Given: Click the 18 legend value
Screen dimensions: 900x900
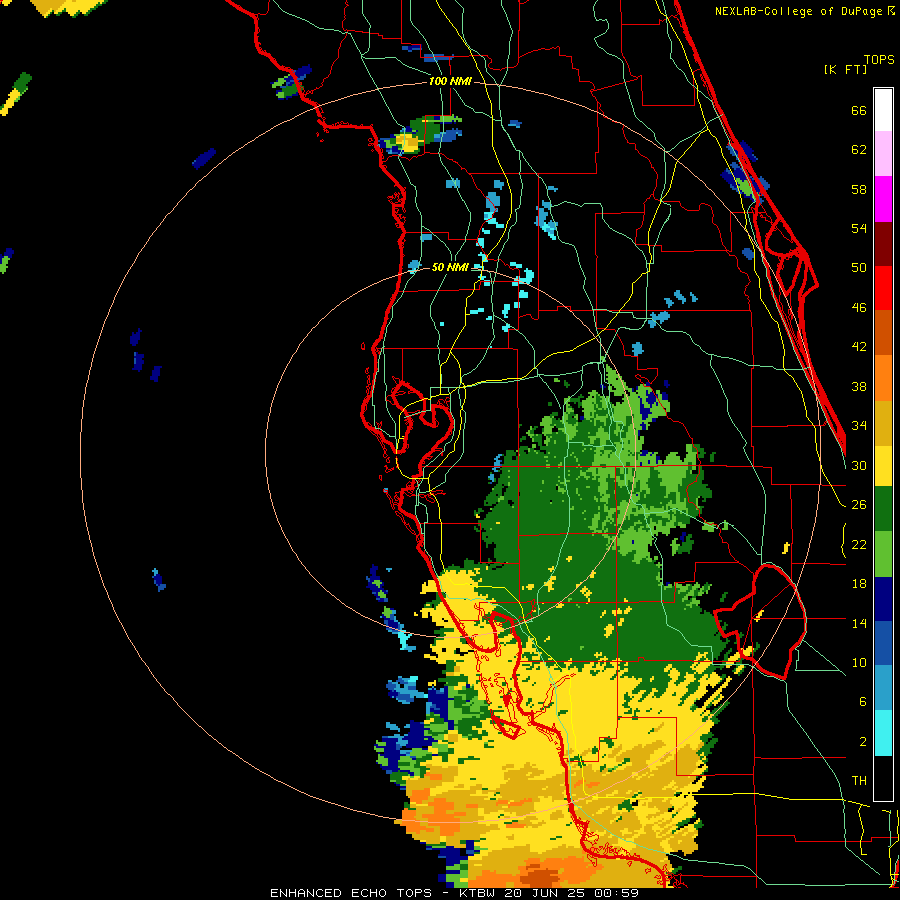Looking at the screenshot, I should (x=859, y=584).
